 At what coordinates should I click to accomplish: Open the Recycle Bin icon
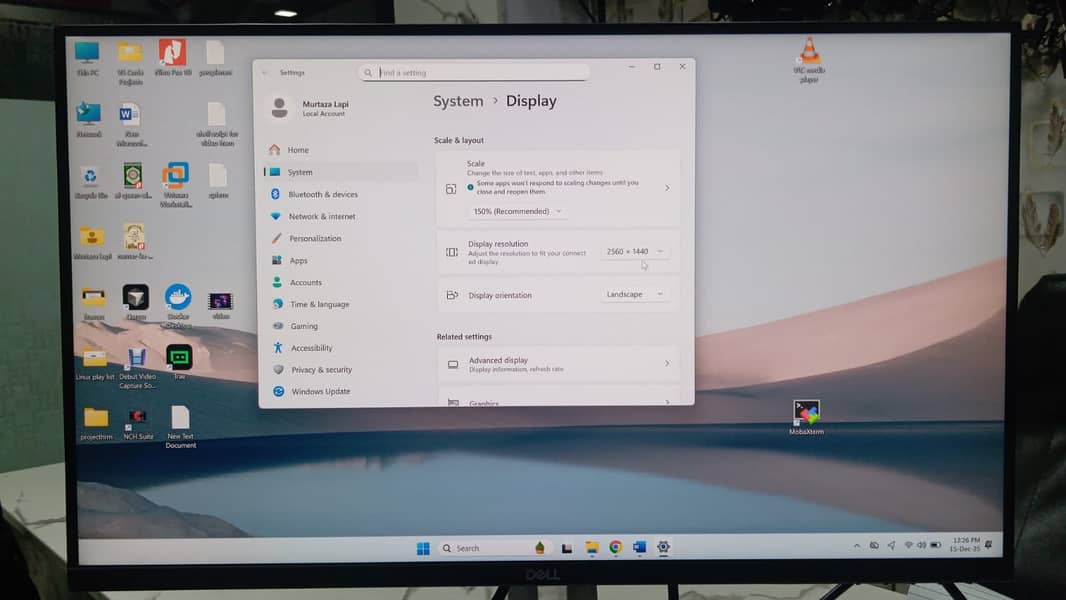(90, 177)
